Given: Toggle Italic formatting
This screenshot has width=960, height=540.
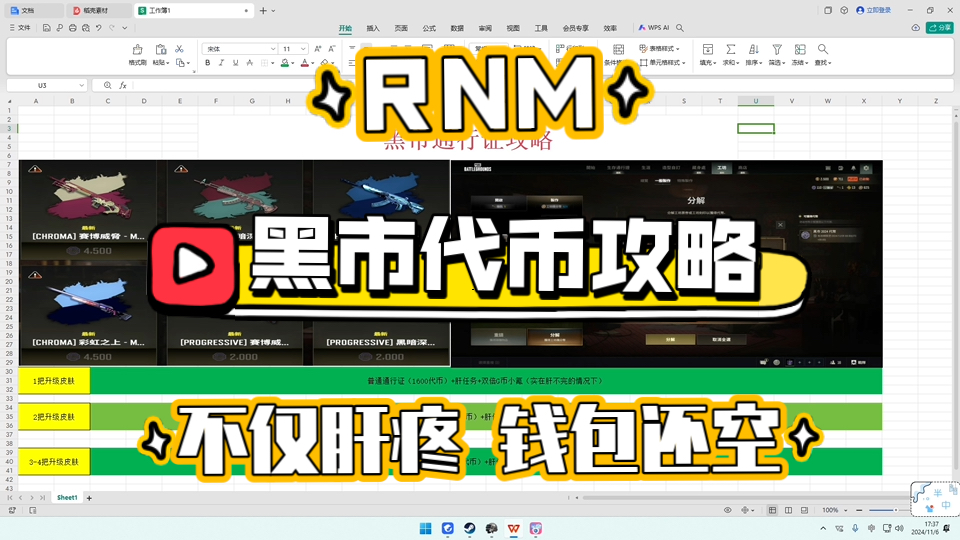Looking at the screenshot, I should tap(221, 62).
